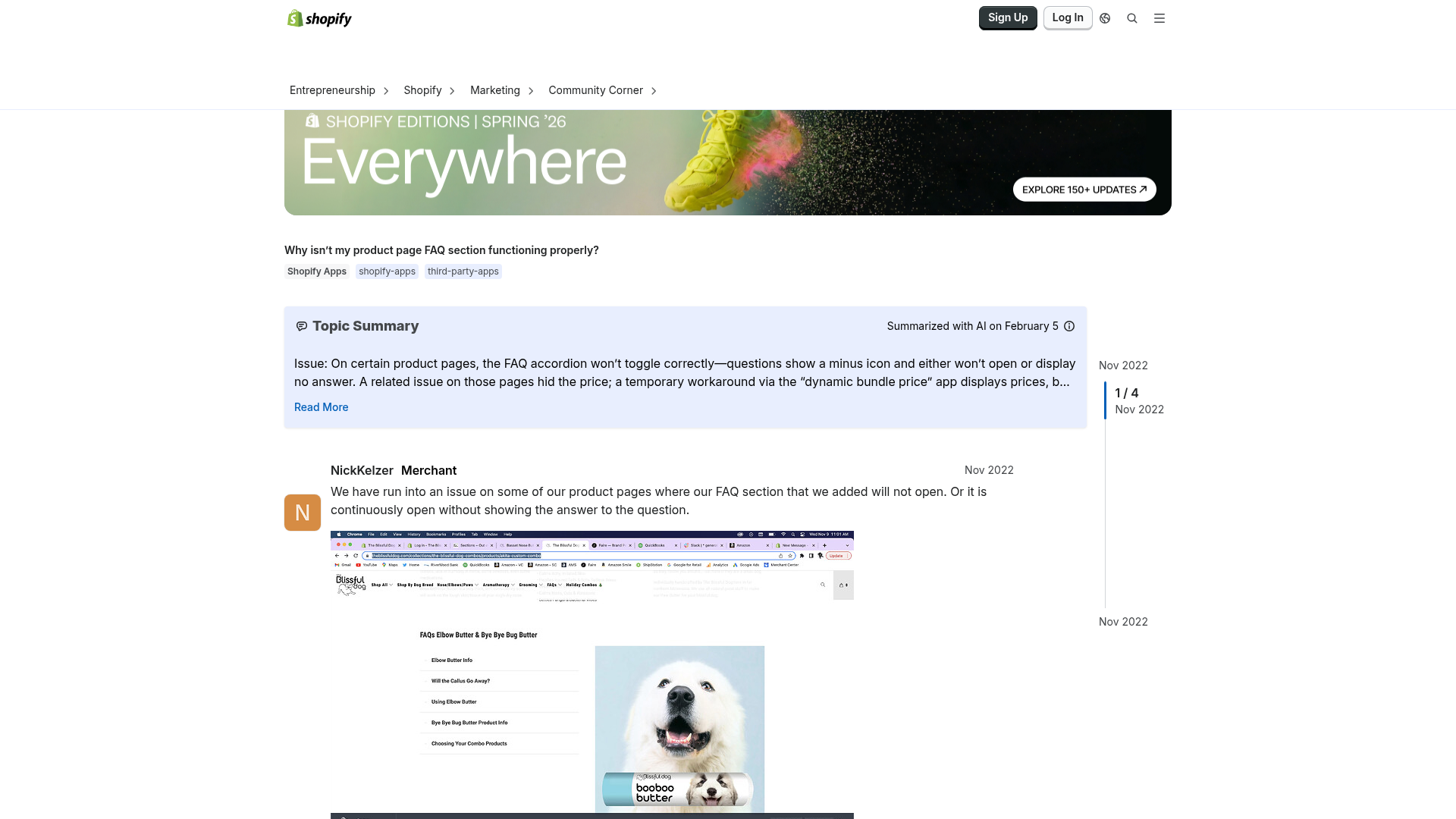Viewport: 1456px width, 819px height.
Task: Click the Merchant badge text
Action: tap(428, 471)
